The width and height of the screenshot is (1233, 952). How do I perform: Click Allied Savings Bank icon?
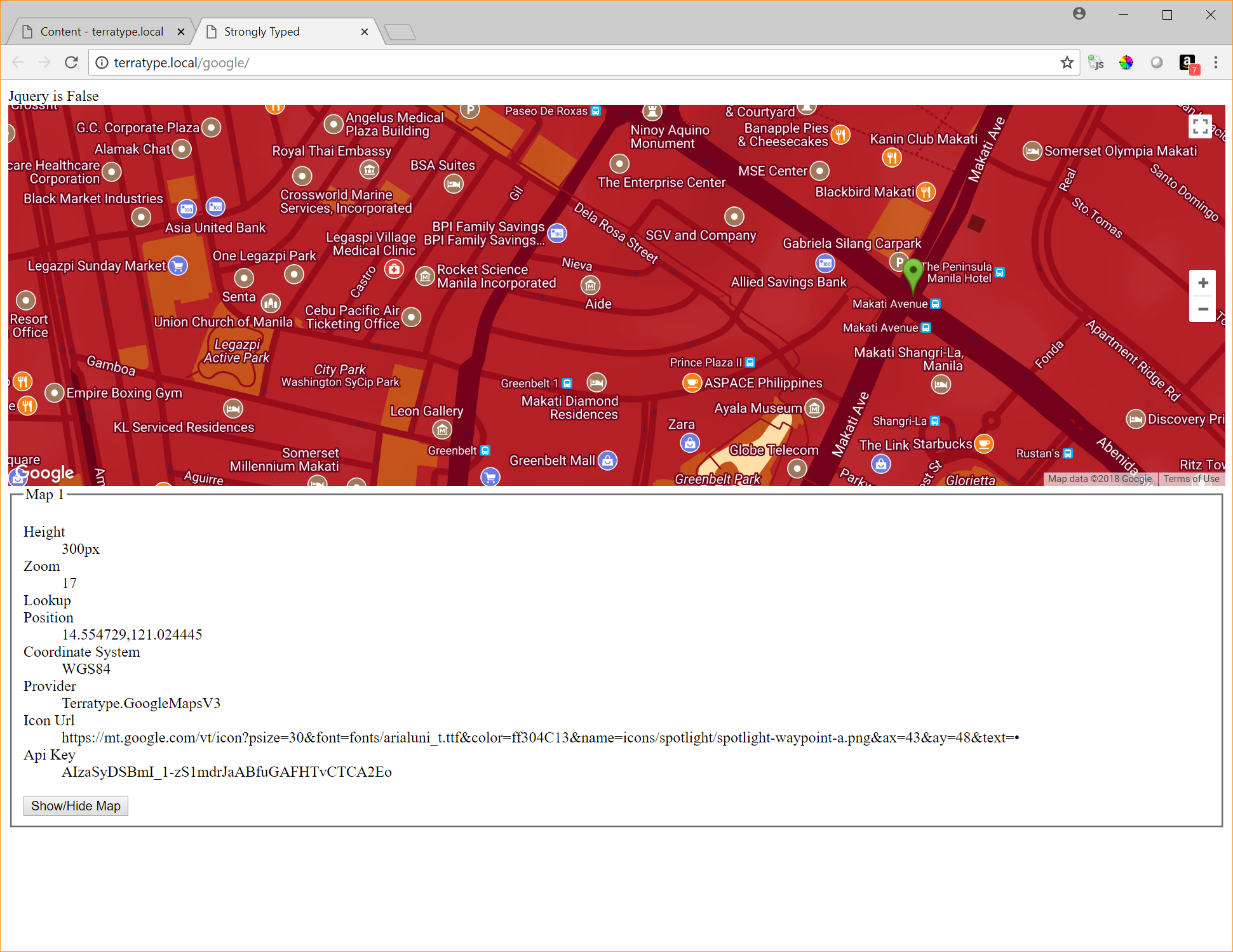click(825, 263)
